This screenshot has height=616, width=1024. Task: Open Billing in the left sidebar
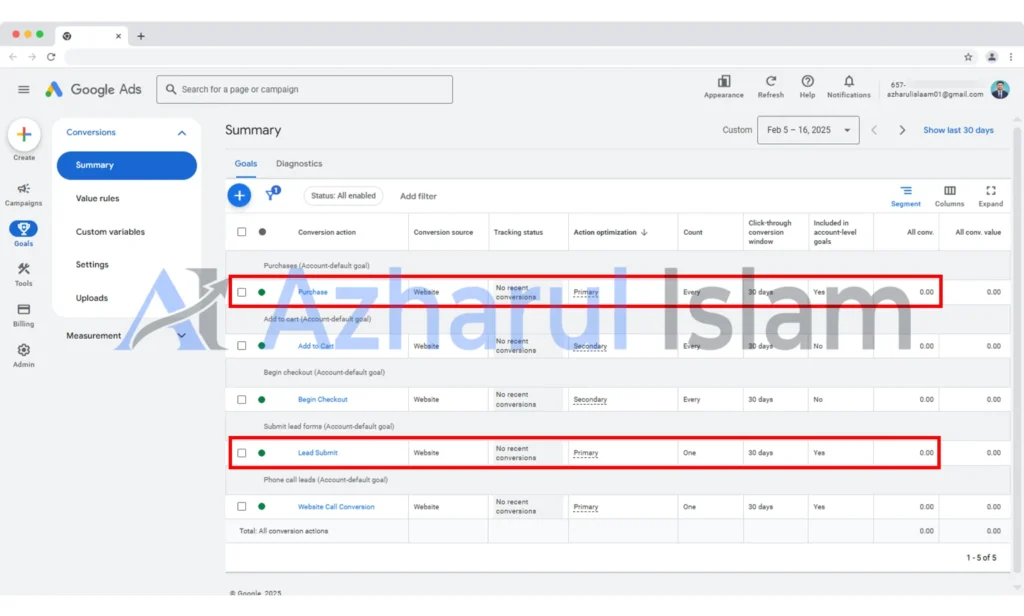tap(24, 315)
